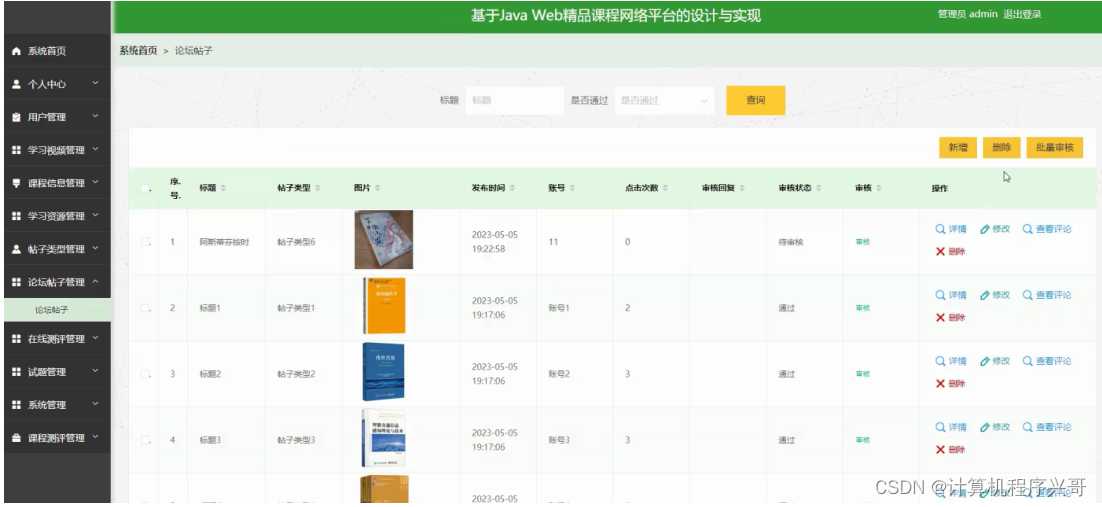
Task: Click the magnifier 详情 icon in row 标题3
Action: pos(940,428)
